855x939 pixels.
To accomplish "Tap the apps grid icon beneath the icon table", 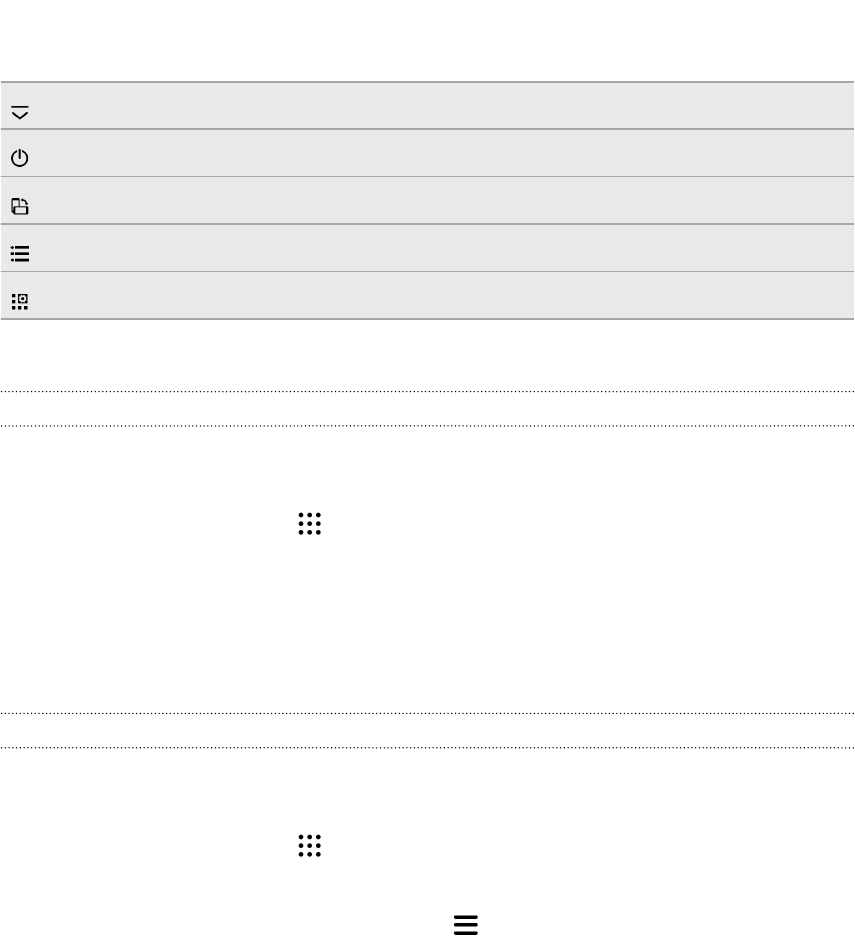I will point(310,523).
